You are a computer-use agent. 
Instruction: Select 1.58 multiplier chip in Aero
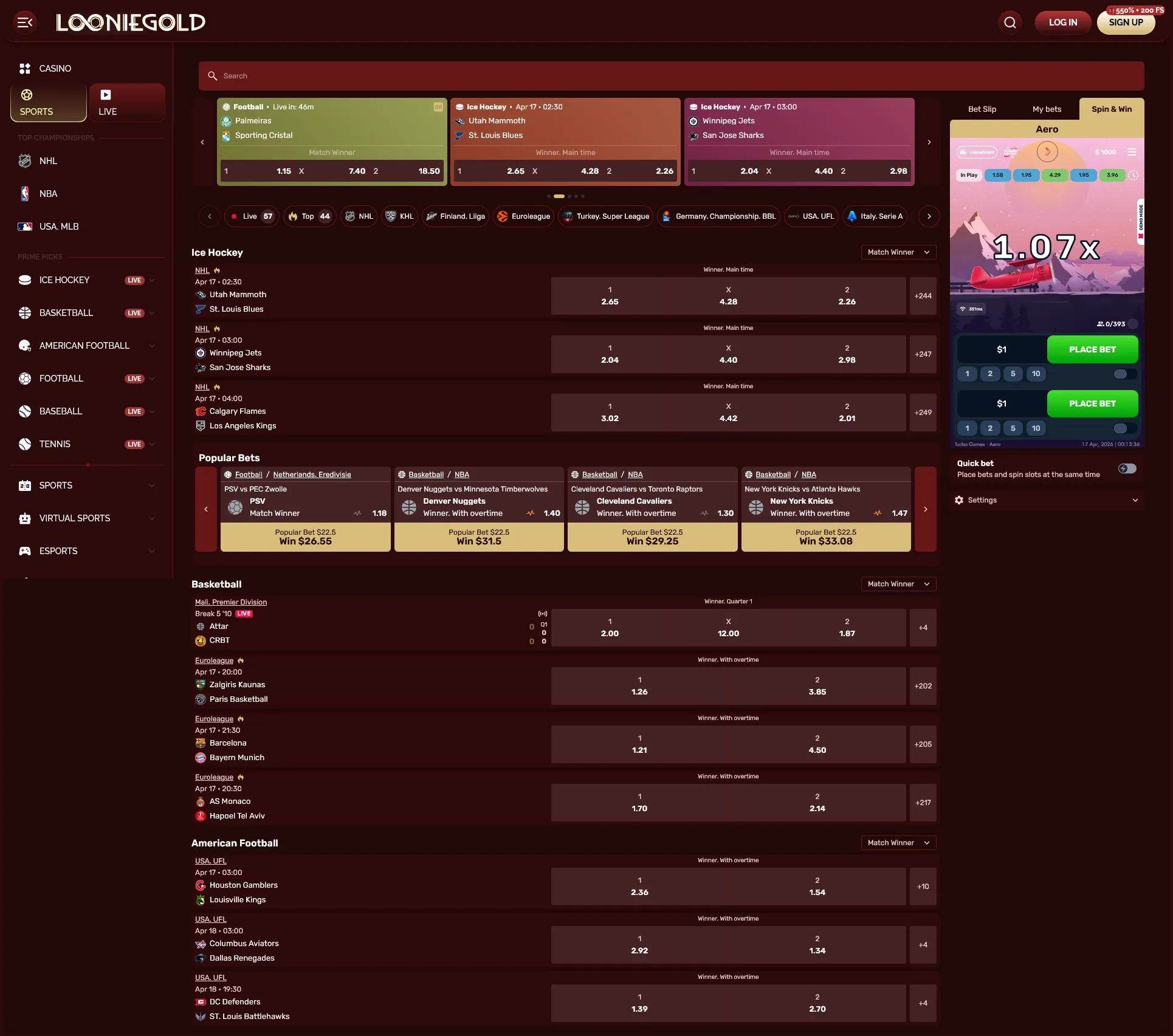(997, 175)
